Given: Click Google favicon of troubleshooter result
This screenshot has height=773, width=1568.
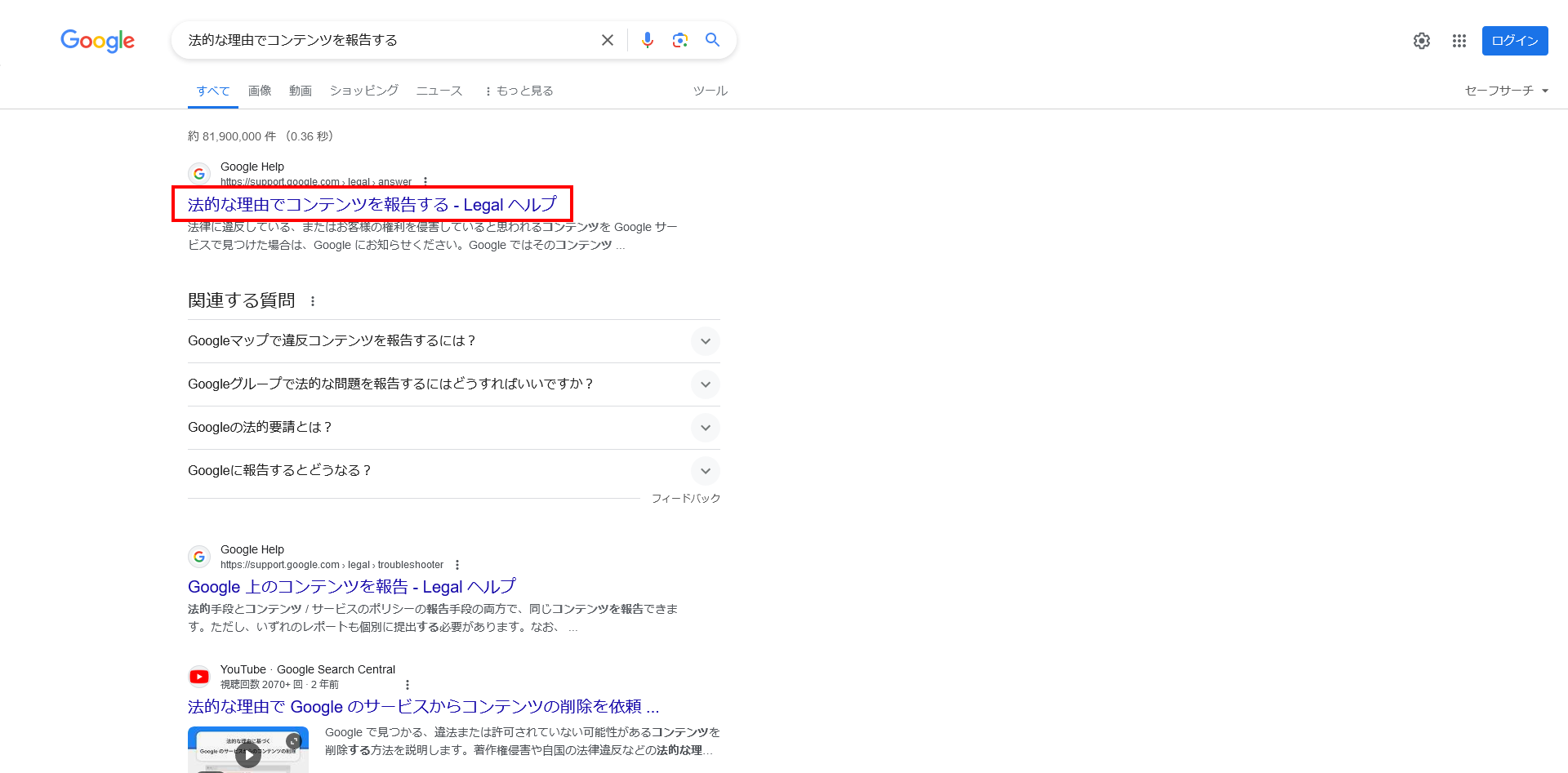Looking at the screenshot, I should point(199,557).
